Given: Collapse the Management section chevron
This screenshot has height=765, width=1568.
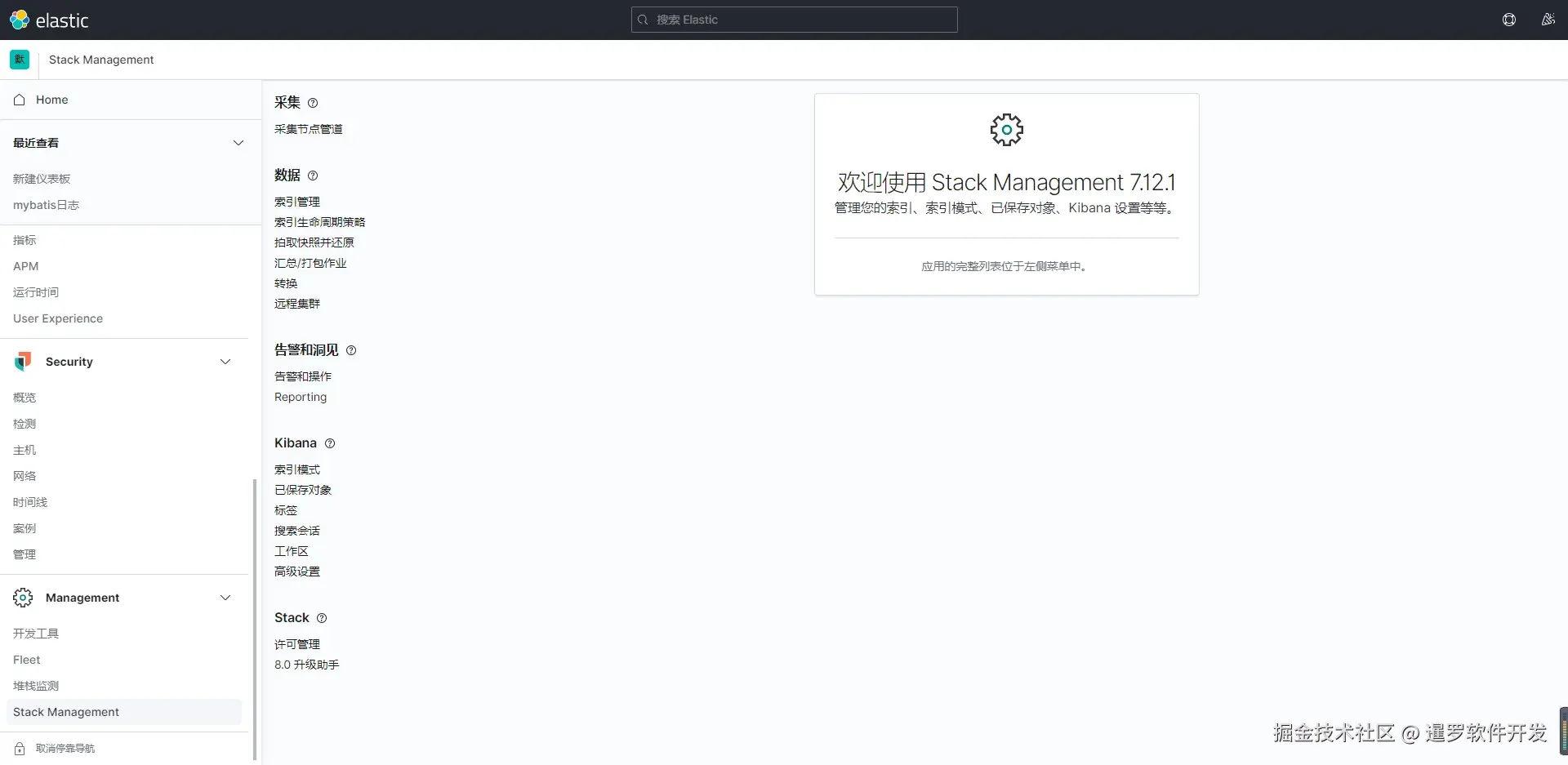Looking at the screenshot, I should tap(225, 598).
